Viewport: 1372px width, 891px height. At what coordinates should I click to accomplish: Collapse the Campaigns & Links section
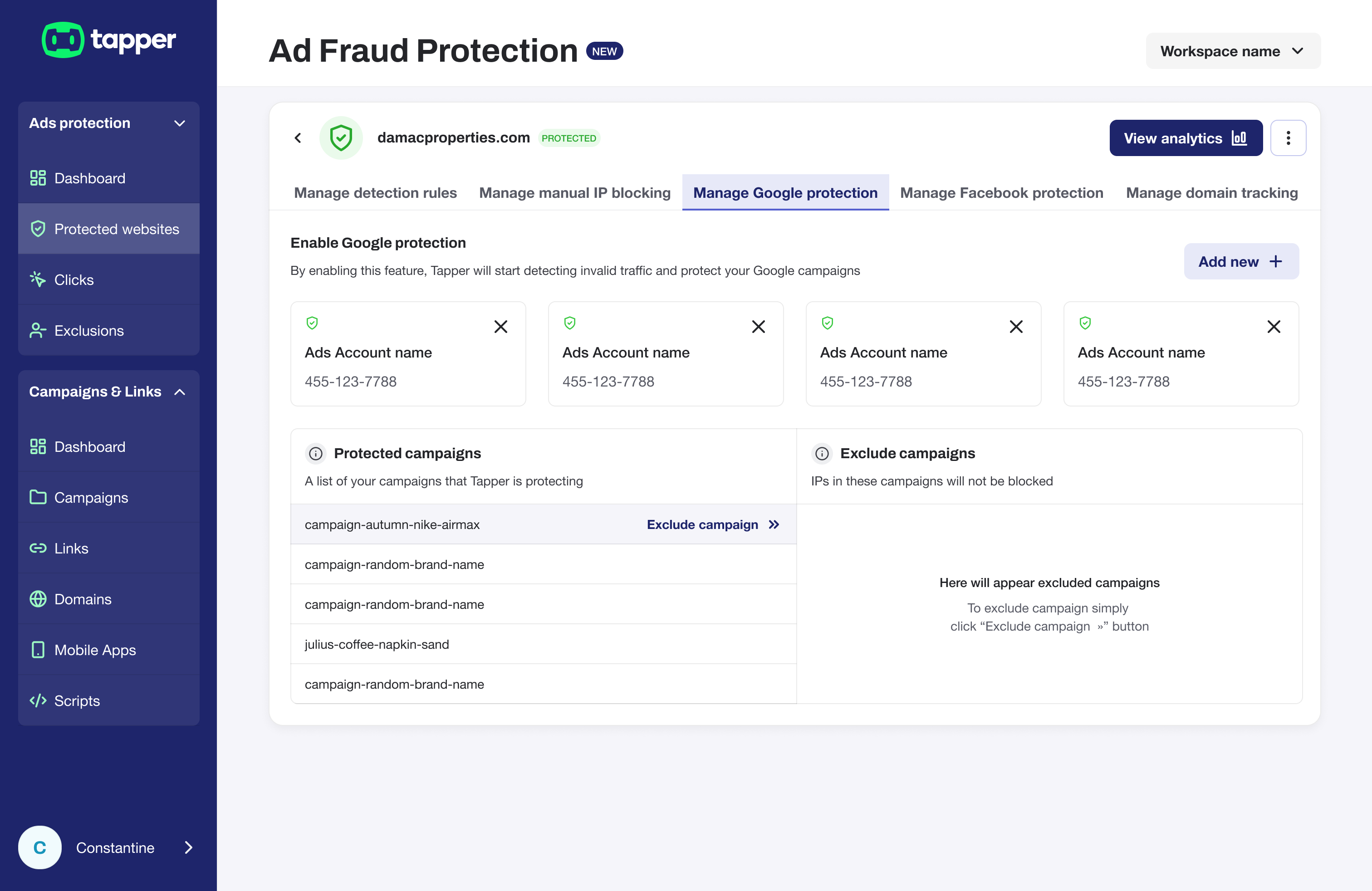pyautogui.click(x=179, y=392)
